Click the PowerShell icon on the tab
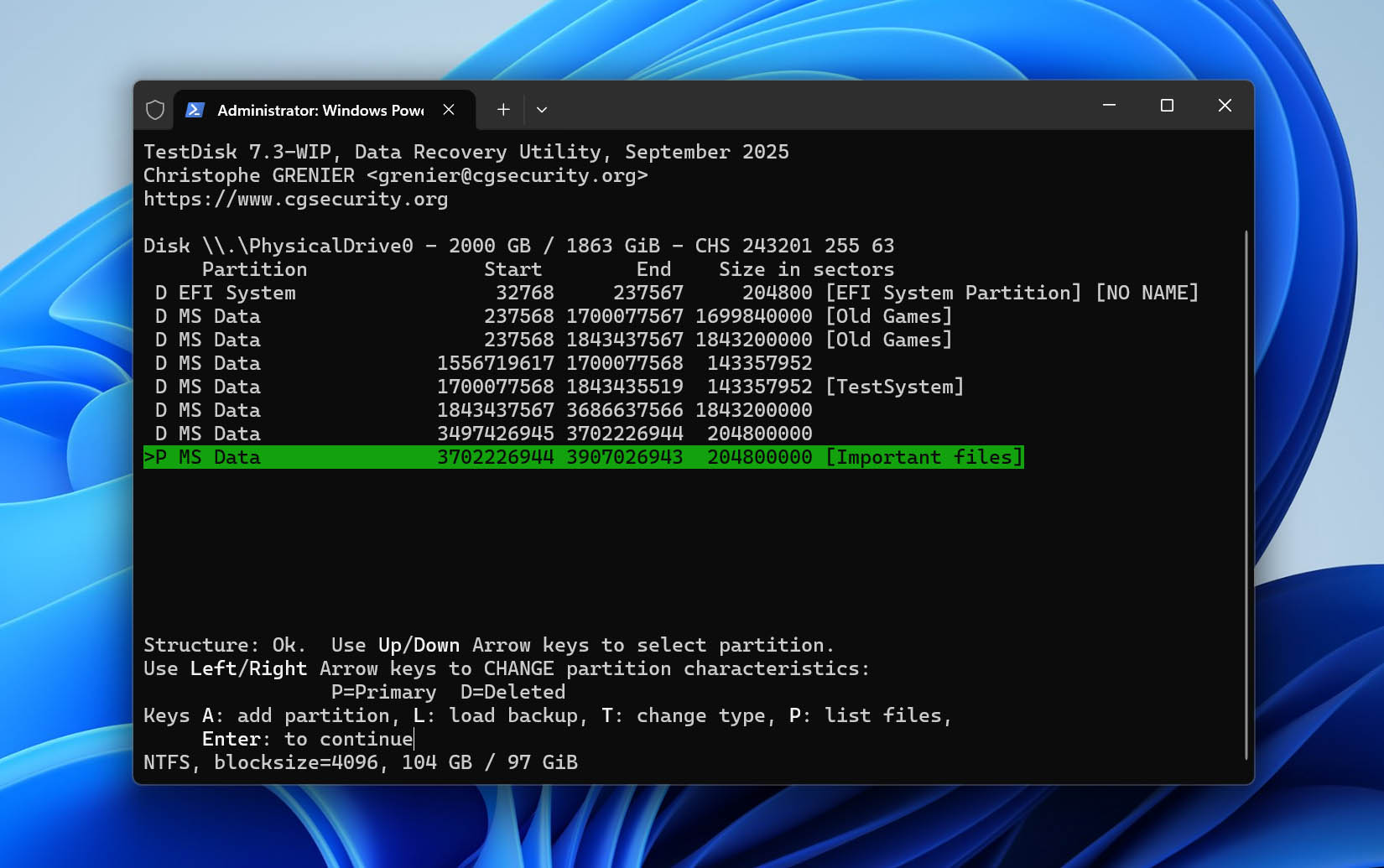 click(195, 110)
